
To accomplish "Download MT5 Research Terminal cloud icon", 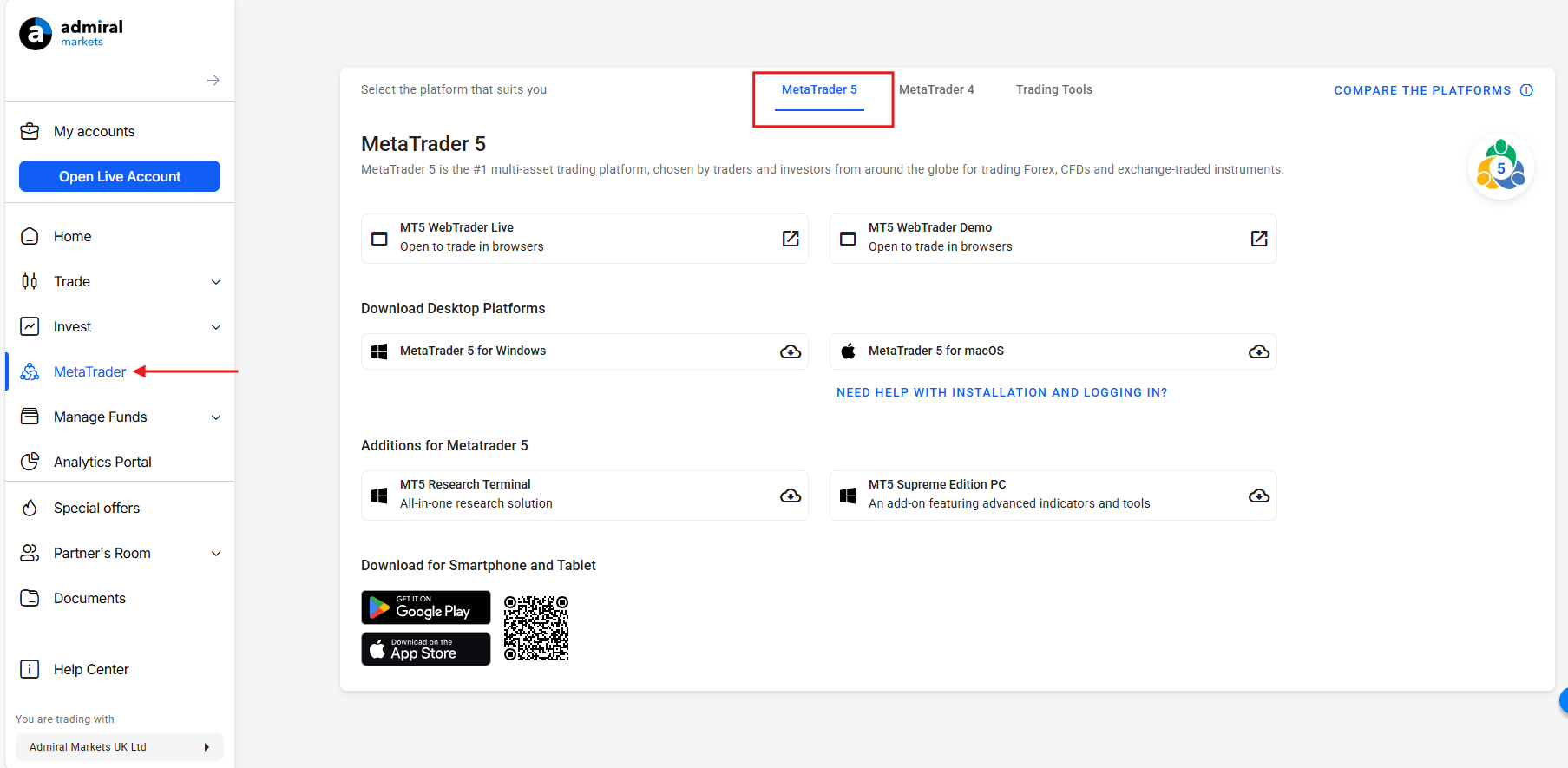I will [791, 496].
